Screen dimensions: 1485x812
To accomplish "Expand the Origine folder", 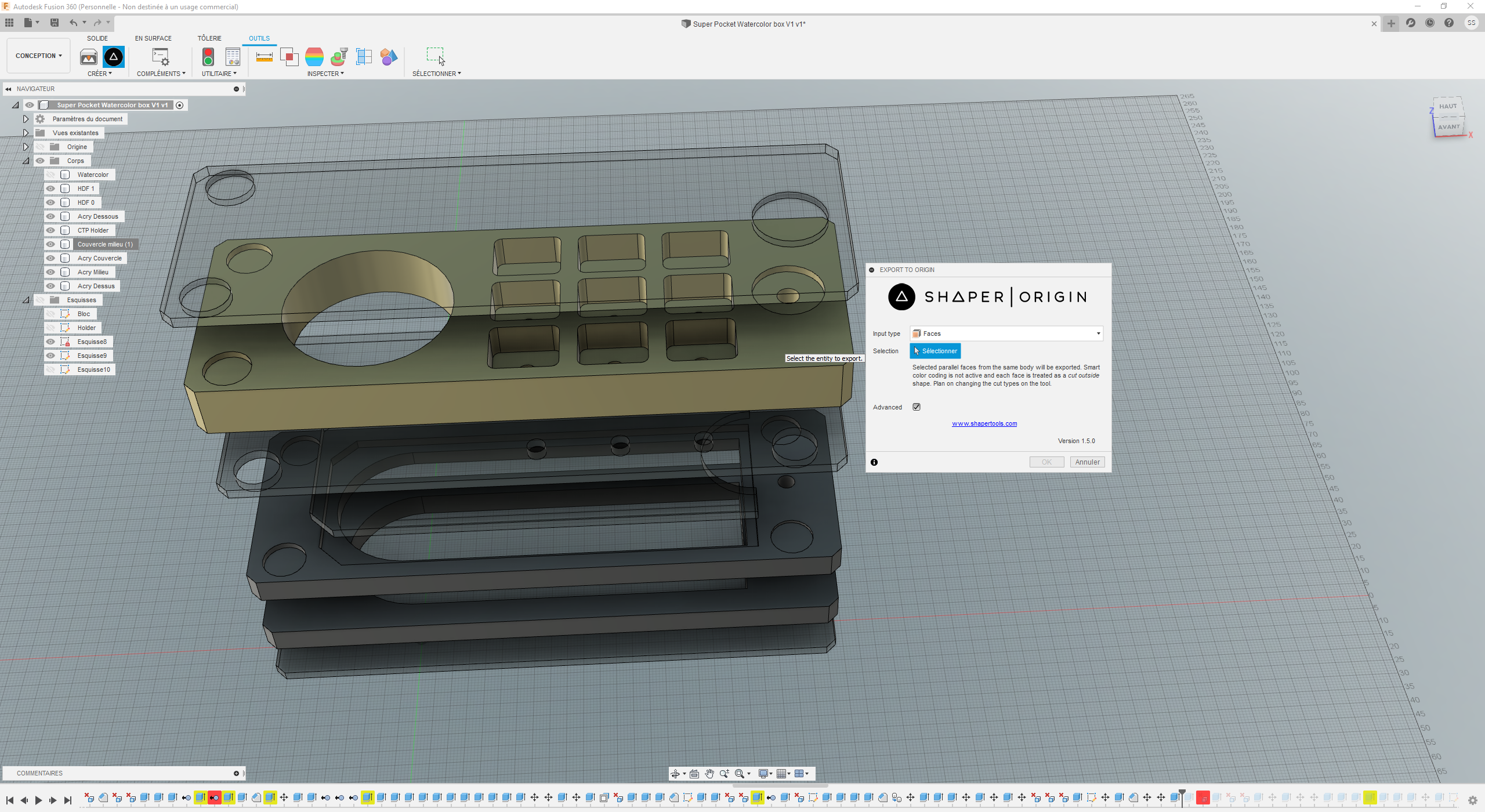I will tap(26, 147).
